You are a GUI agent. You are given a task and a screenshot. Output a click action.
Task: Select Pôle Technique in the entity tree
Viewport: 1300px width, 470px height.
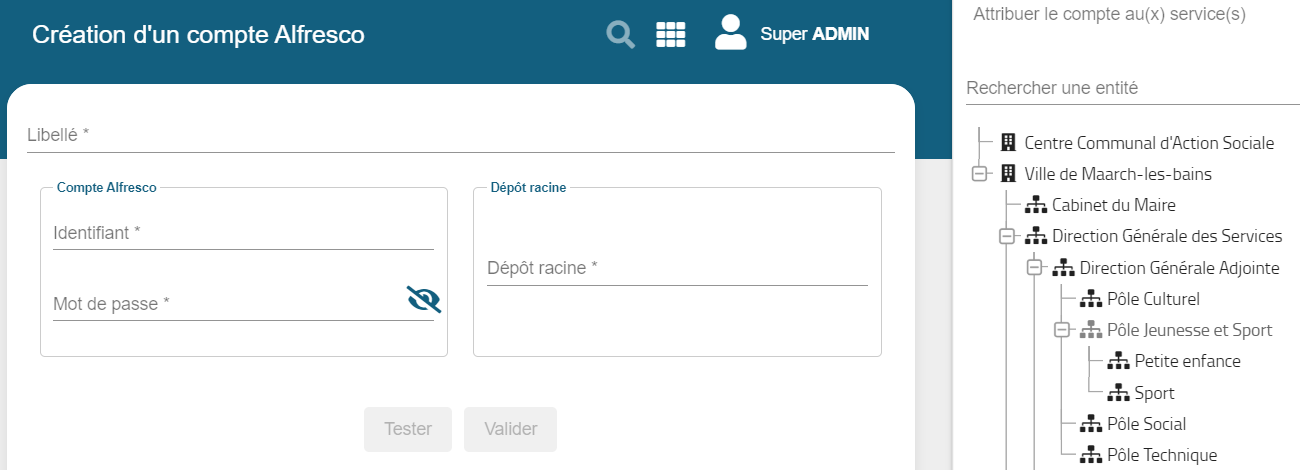[x=1162, y=455]
